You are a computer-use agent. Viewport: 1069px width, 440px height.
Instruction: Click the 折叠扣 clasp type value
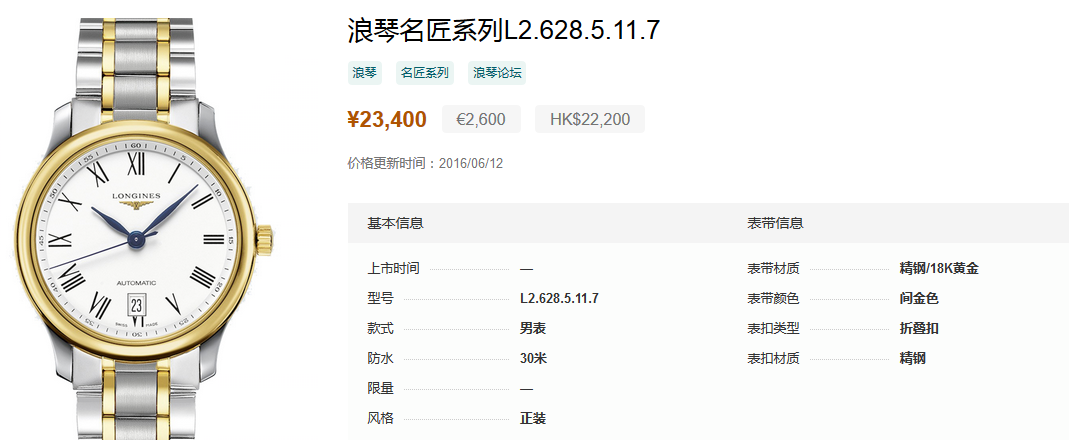point(919,329)
